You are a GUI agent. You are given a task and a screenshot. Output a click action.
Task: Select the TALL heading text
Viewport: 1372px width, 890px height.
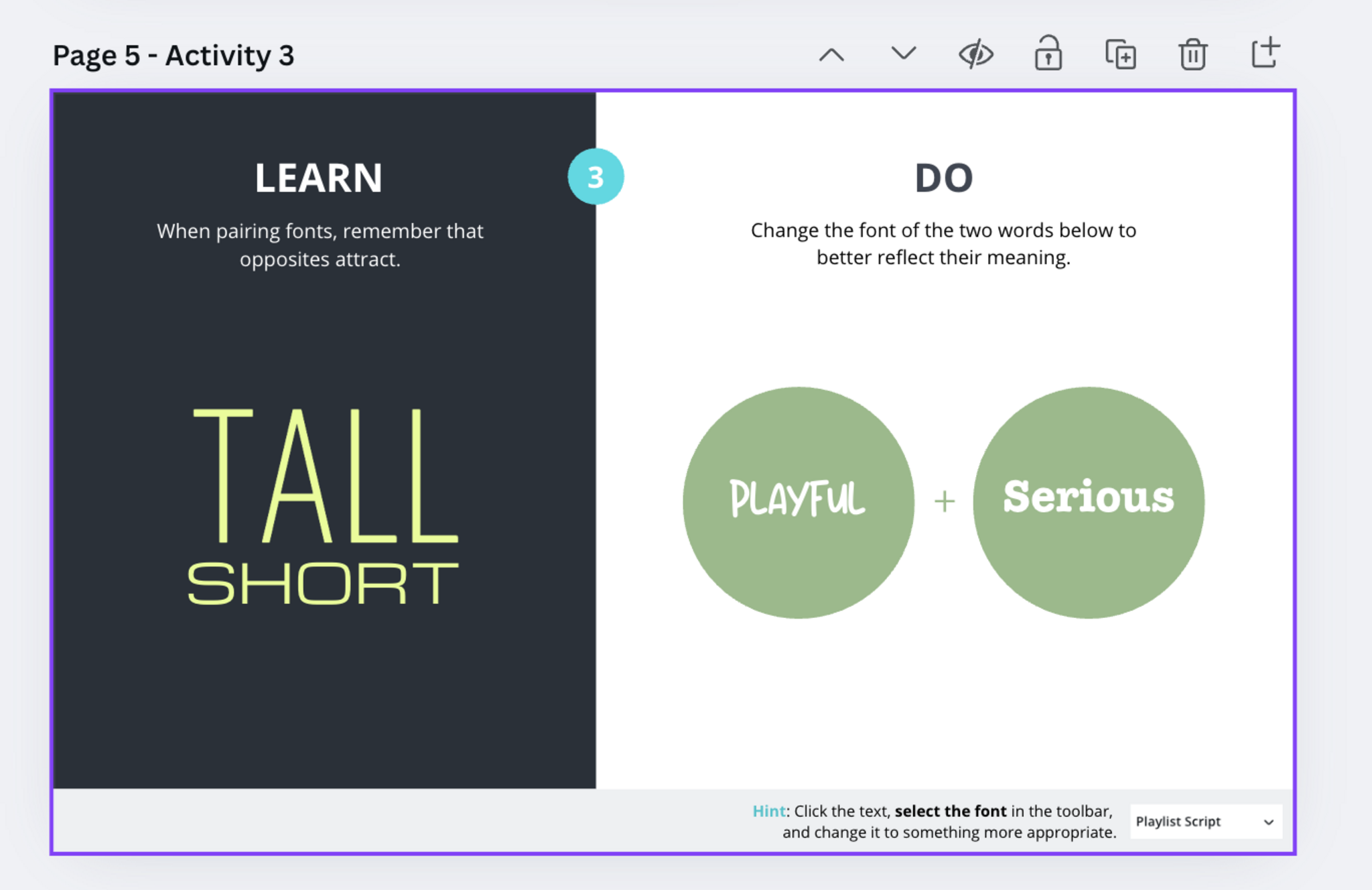point(325,476)
